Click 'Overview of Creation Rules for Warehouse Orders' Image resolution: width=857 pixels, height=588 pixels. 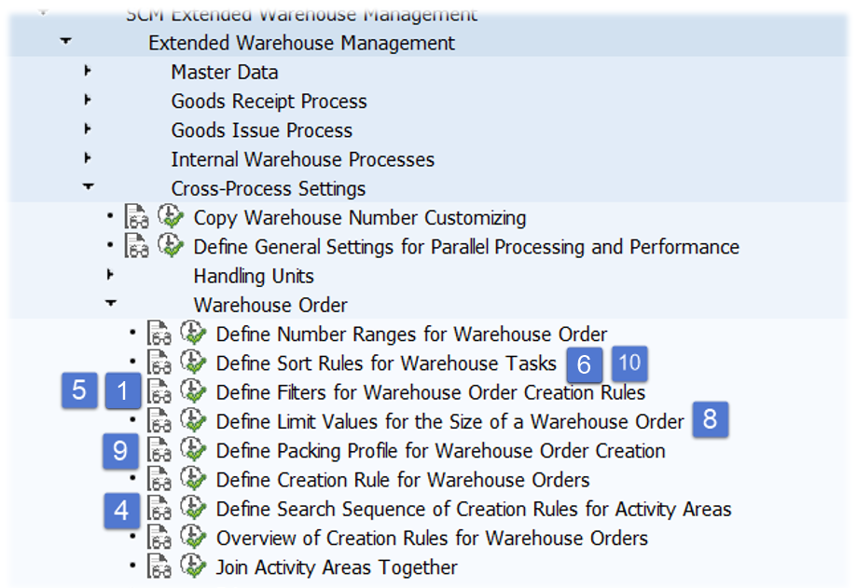[x=432, y=538]
